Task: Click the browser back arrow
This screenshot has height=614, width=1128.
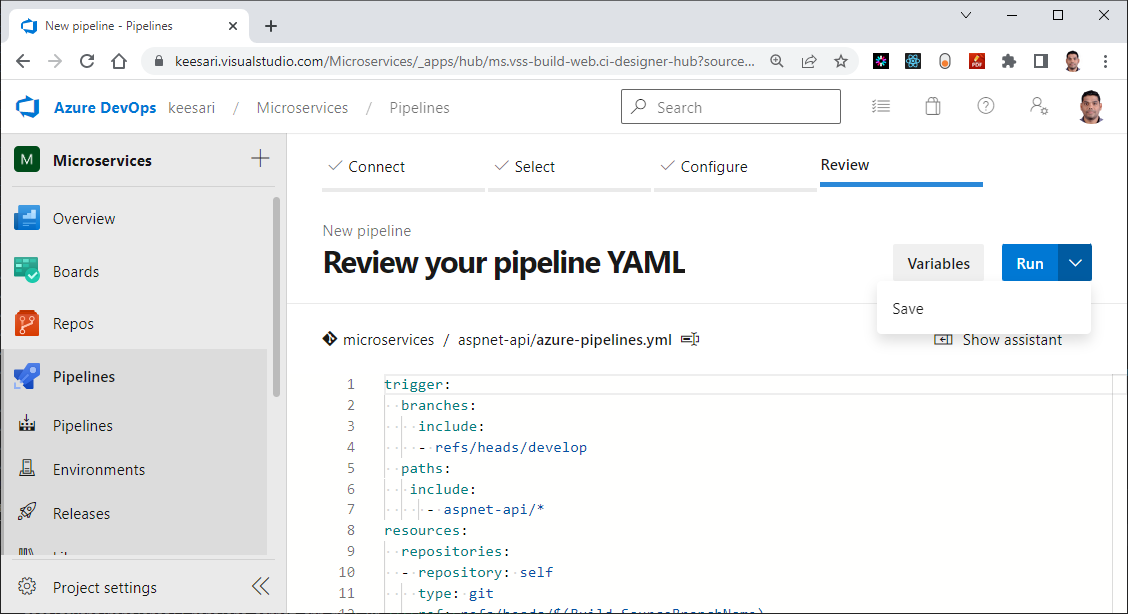Action: (x=23, y=61)
